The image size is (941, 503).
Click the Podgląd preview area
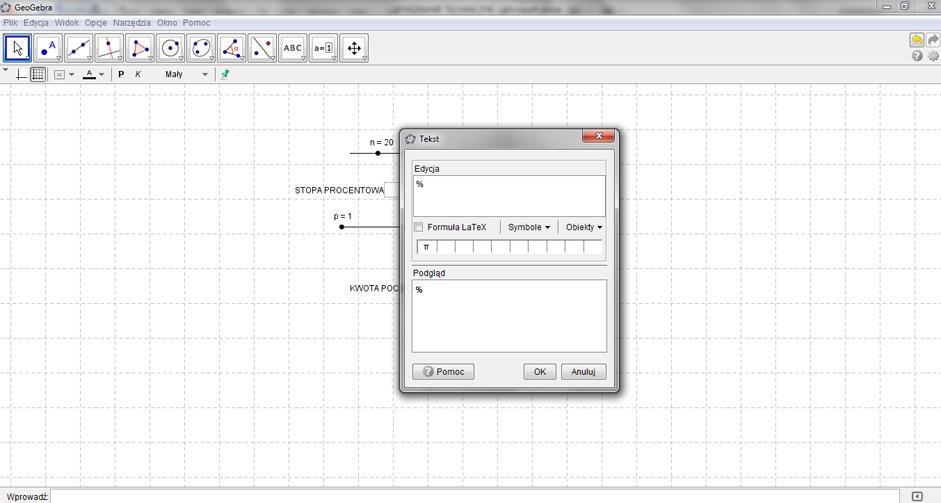pos(509,316)
